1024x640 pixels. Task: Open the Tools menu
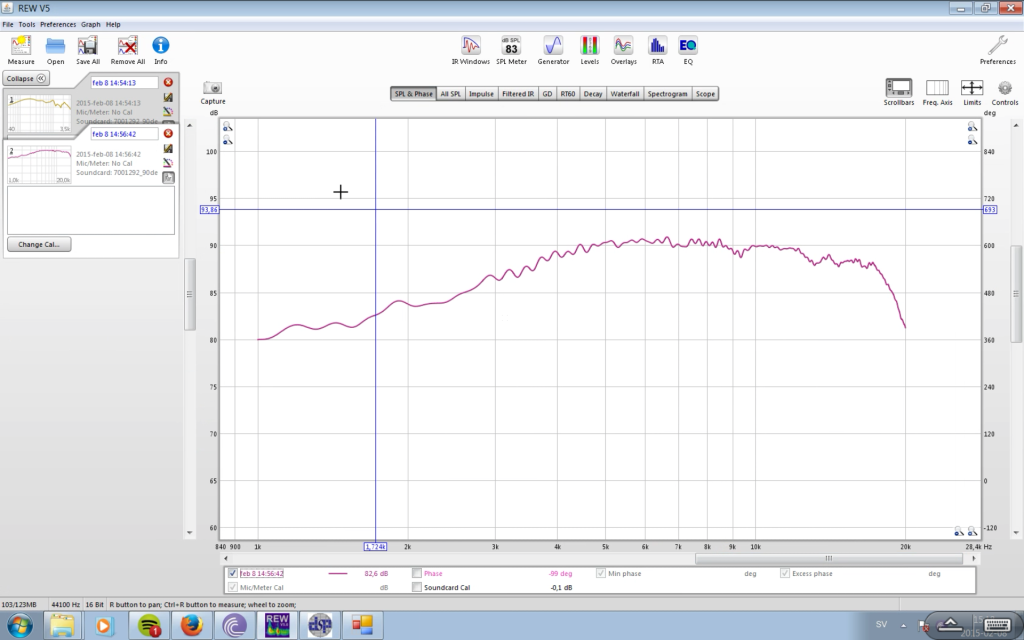point(27,24)
